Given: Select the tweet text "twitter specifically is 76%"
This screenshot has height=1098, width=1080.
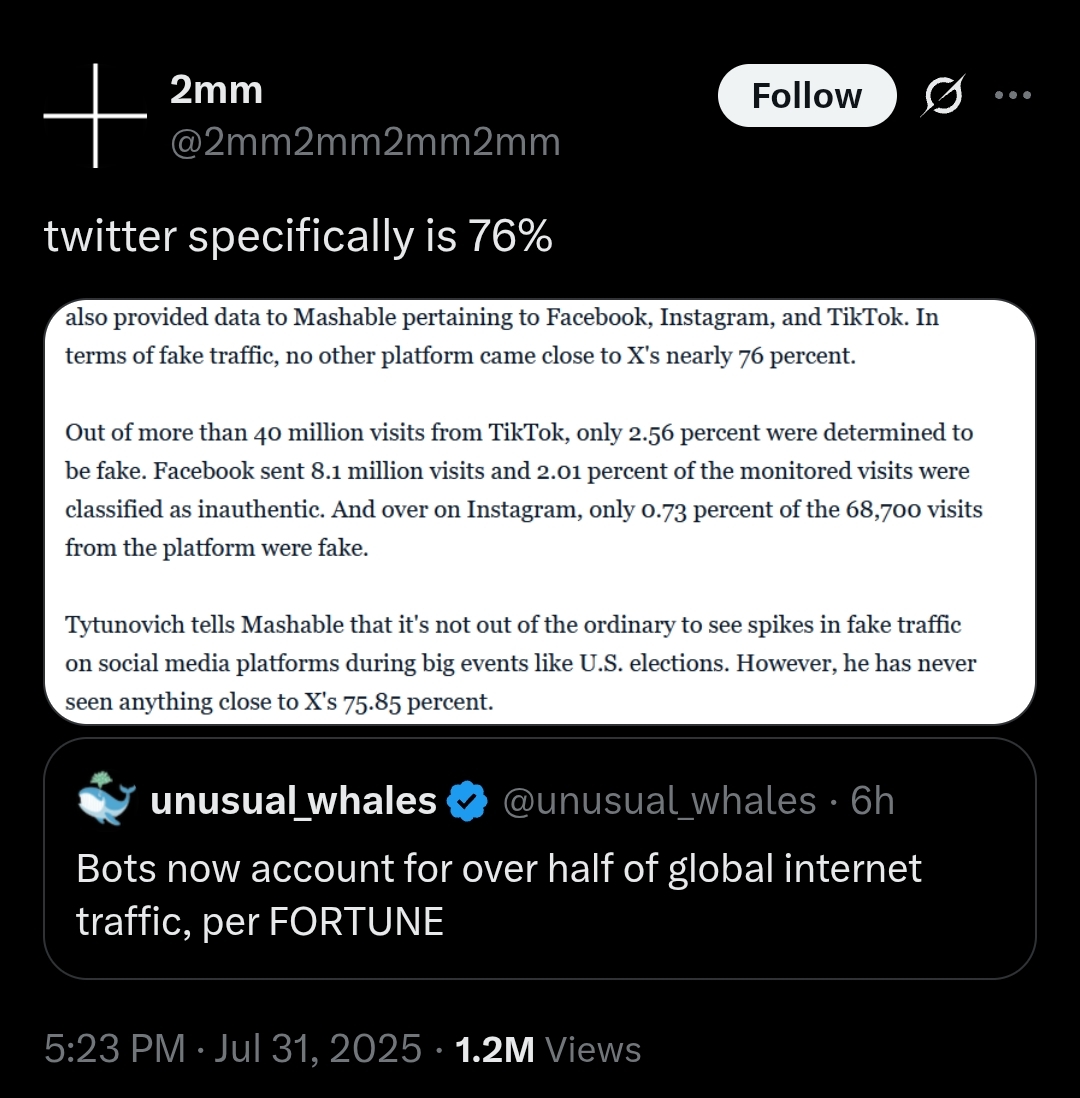Looking at the screenshot, I should click(x=298, y=236).
